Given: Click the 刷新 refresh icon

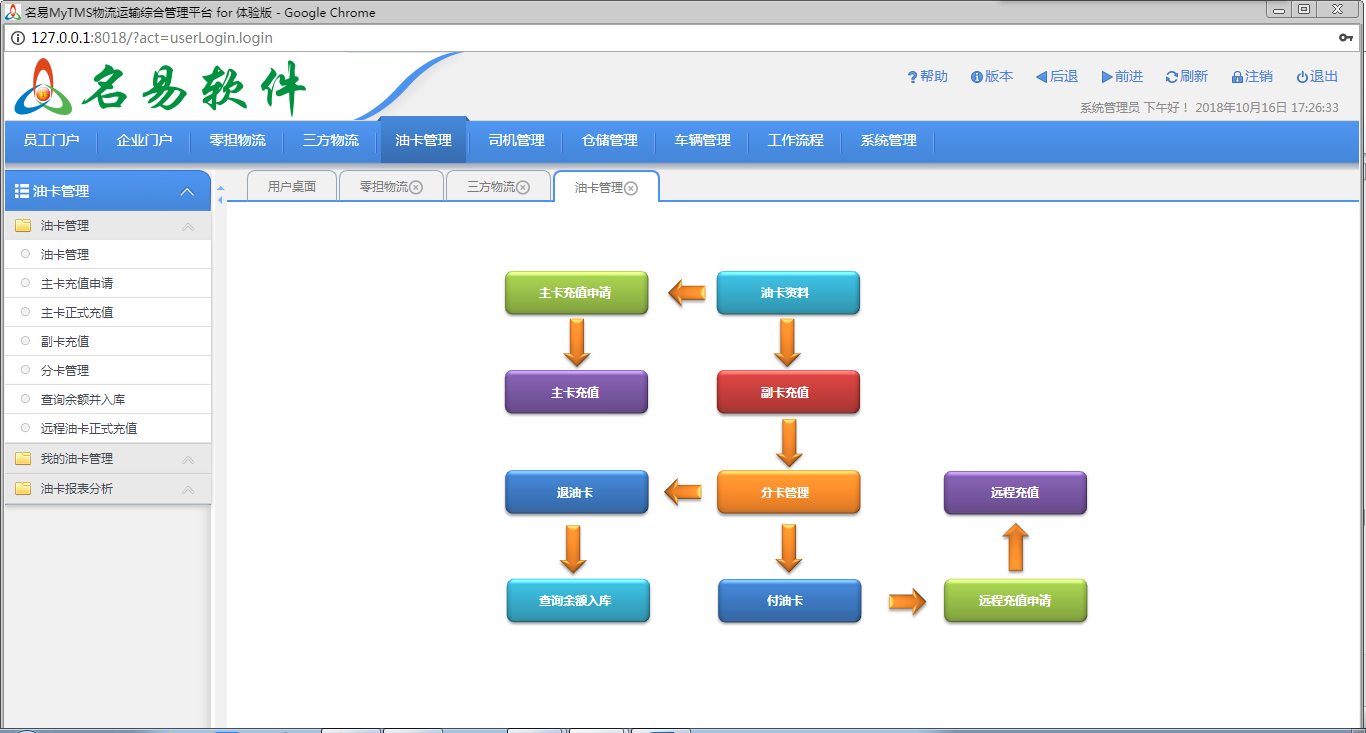Looking at the screenshot, I should [1172, 77].
